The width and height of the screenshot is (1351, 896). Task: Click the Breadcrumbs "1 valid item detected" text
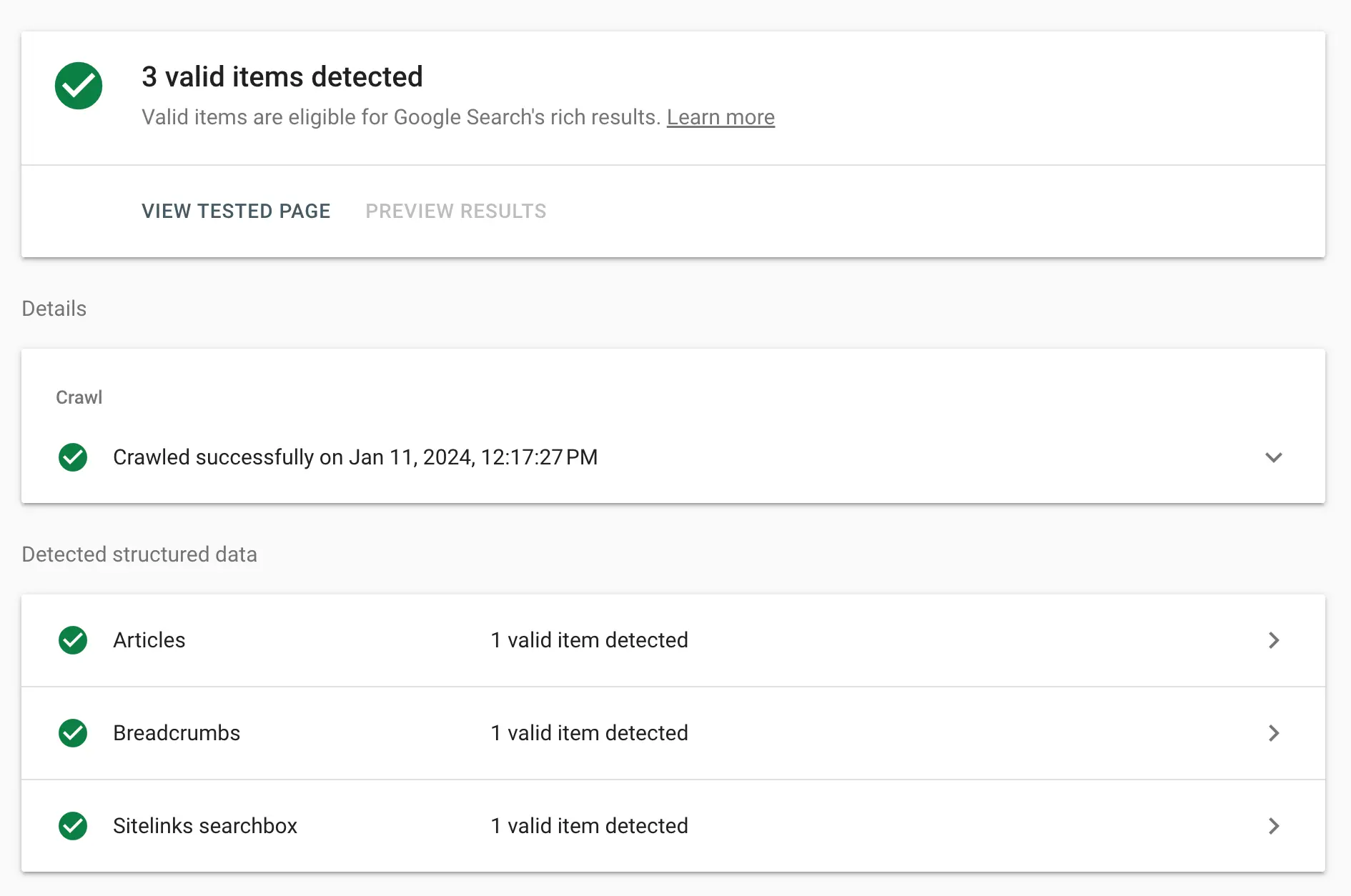[x=589, y=733]
